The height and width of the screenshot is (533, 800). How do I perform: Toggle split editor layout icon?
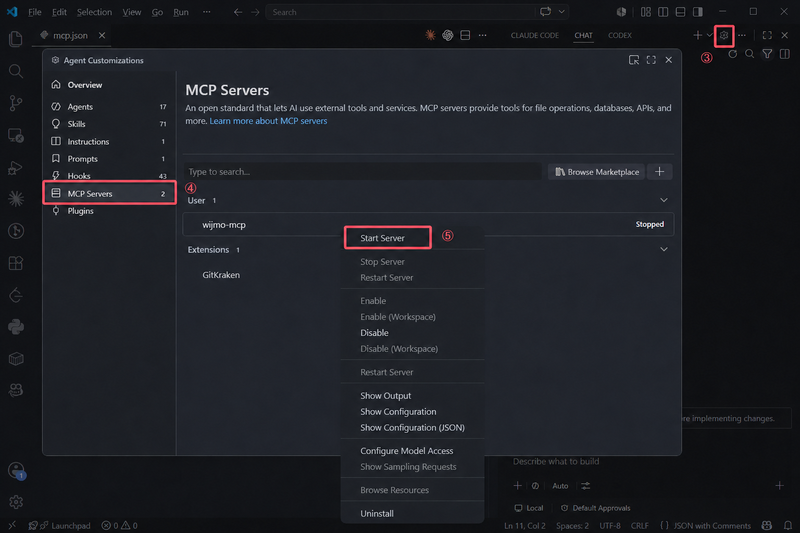point(465,35)
